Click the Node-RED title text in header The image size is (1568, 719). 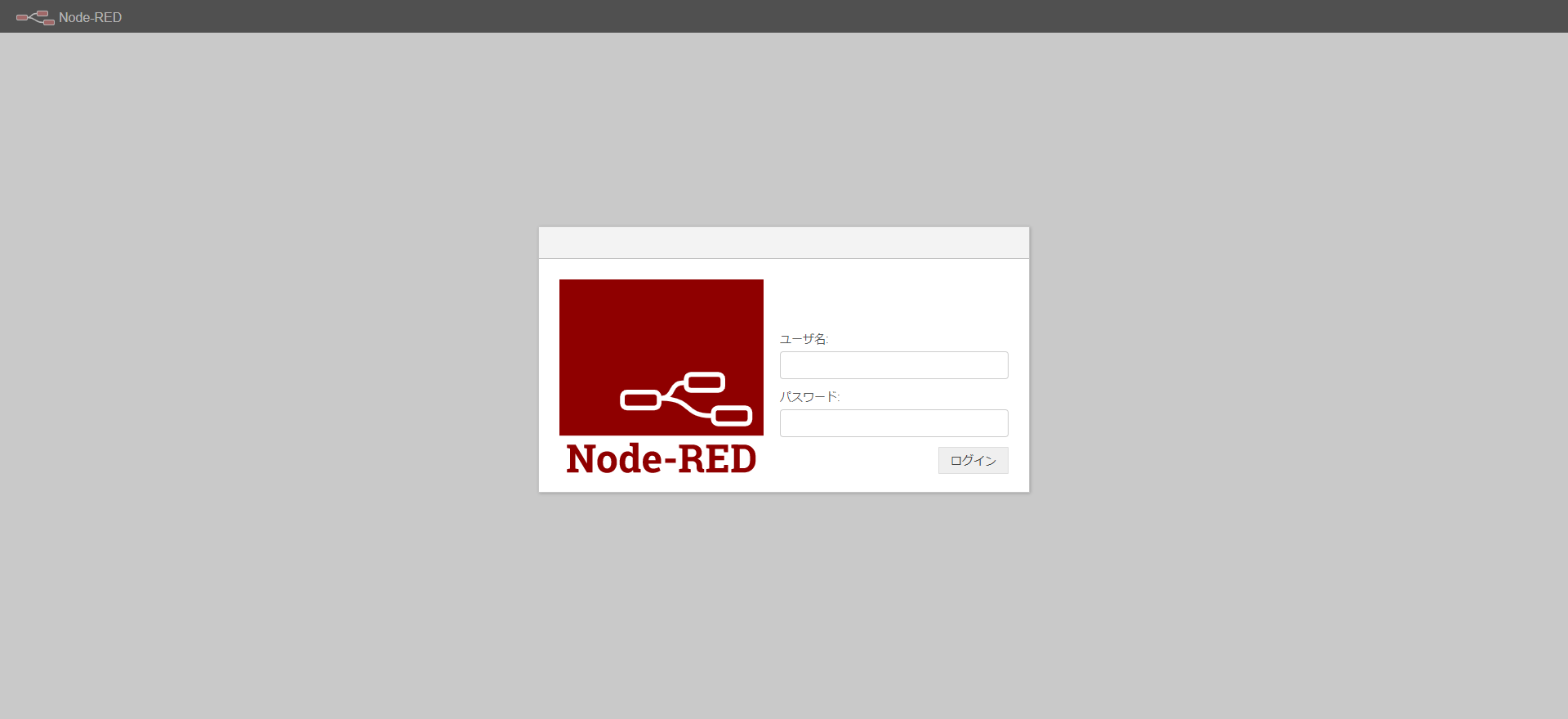click(90, 17)
